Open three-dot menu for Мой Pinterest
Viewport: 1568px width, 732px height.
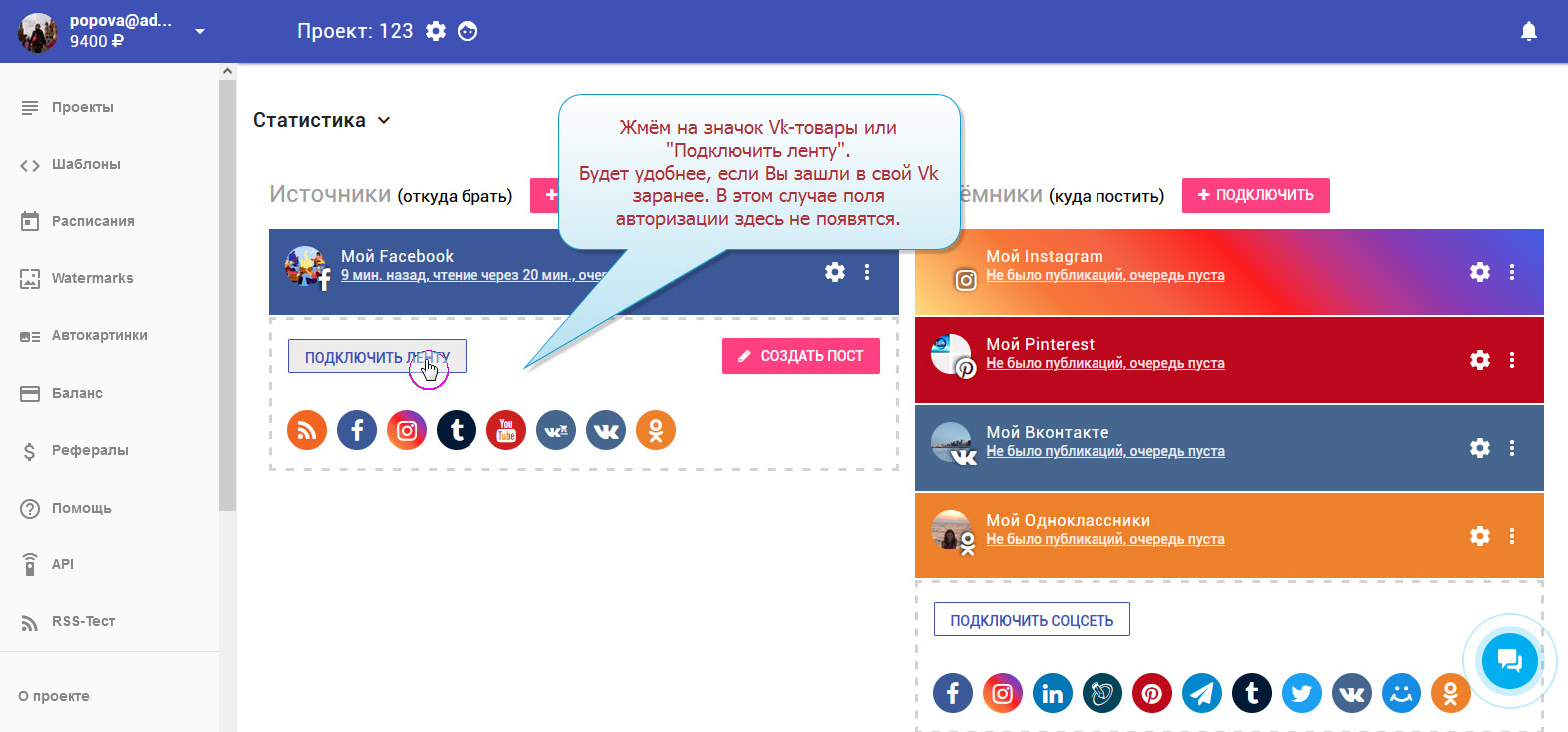pos(1512,360)
